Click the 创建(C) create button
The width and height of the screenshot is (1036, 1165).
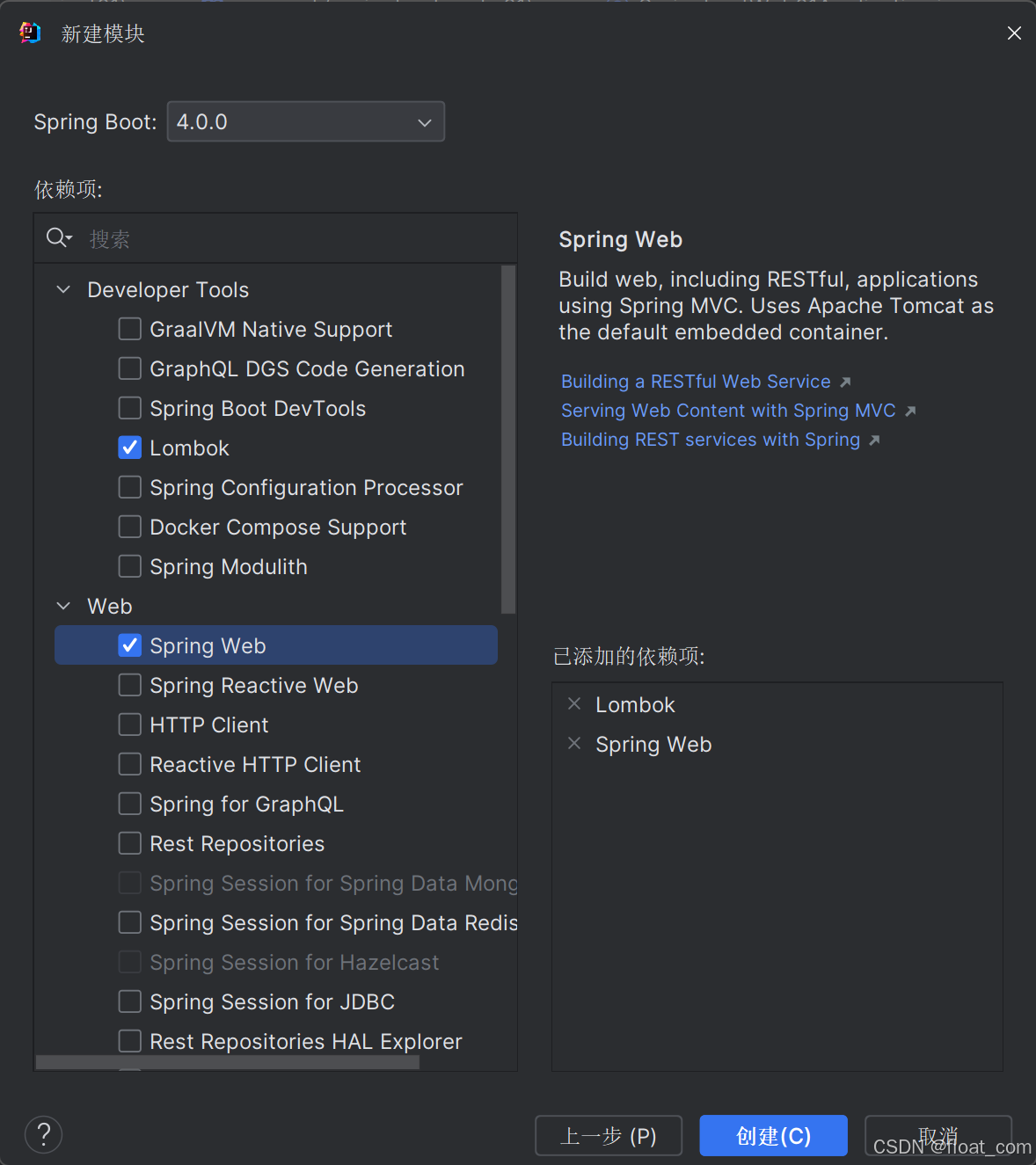(x=774, y=1136)
